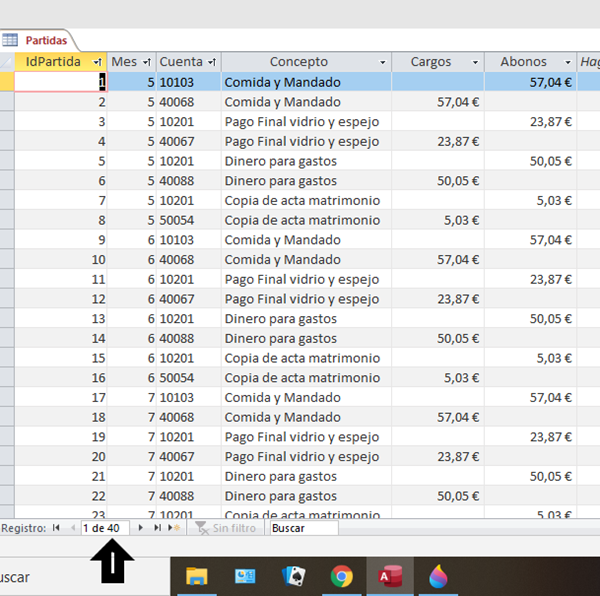Go to next record arrow
The height and width of the screenshot is (596, 600).
pos(141,527)
